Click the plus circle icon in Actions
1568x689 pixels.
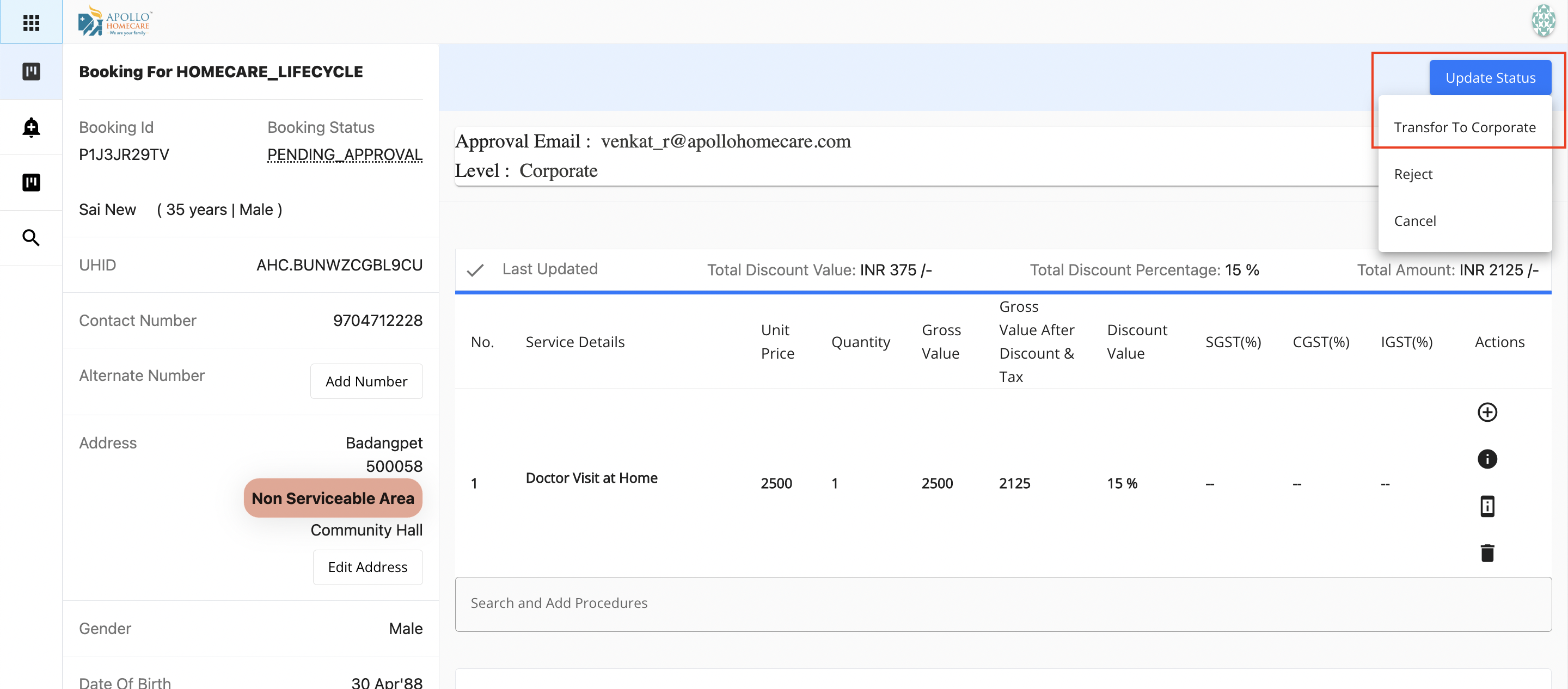click(1486, 412)
